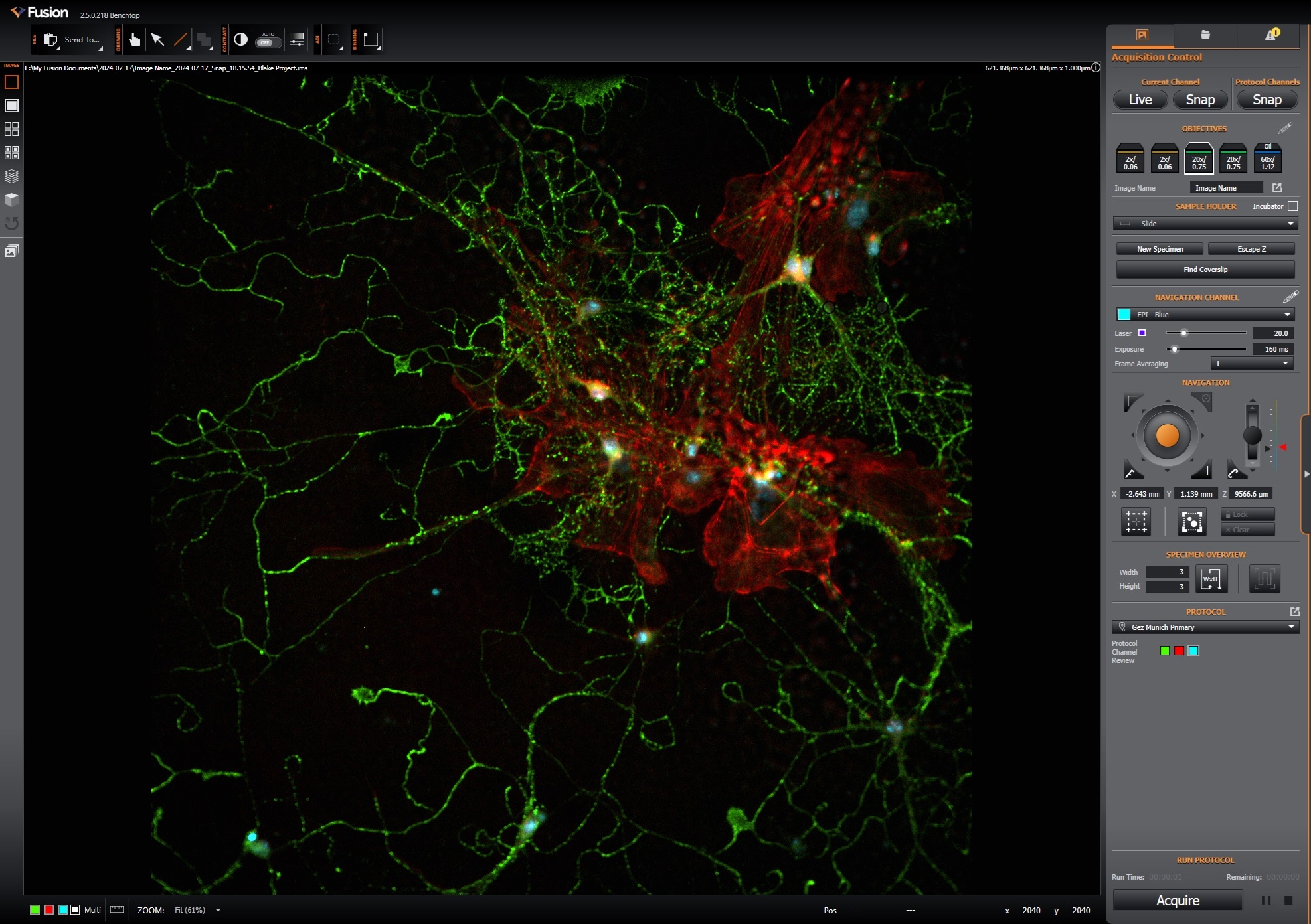Screen dimensions: 1311x924
Task: Select the hand pan tool
Action: tap(135, 40)
